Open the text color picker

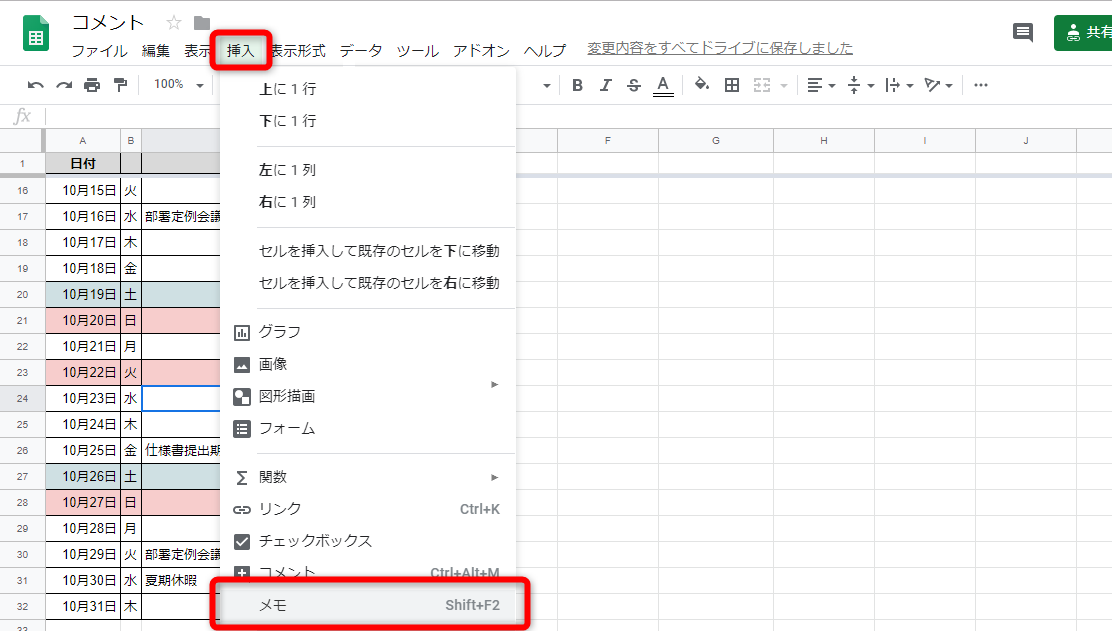click(x=662, y=85)
